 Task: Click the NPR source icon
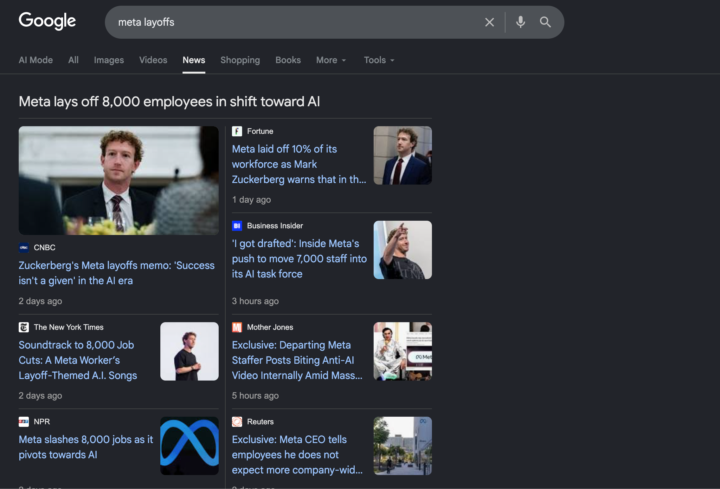[23, 422]
